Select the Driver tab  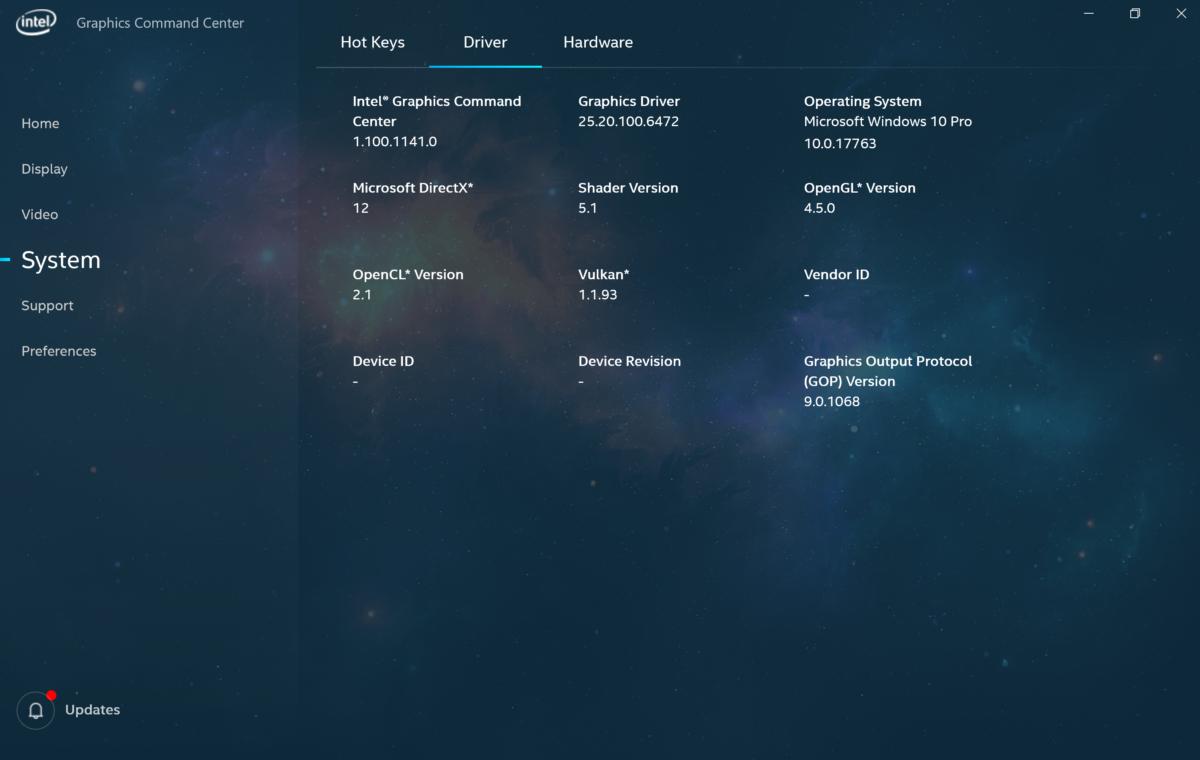point(485,42)
